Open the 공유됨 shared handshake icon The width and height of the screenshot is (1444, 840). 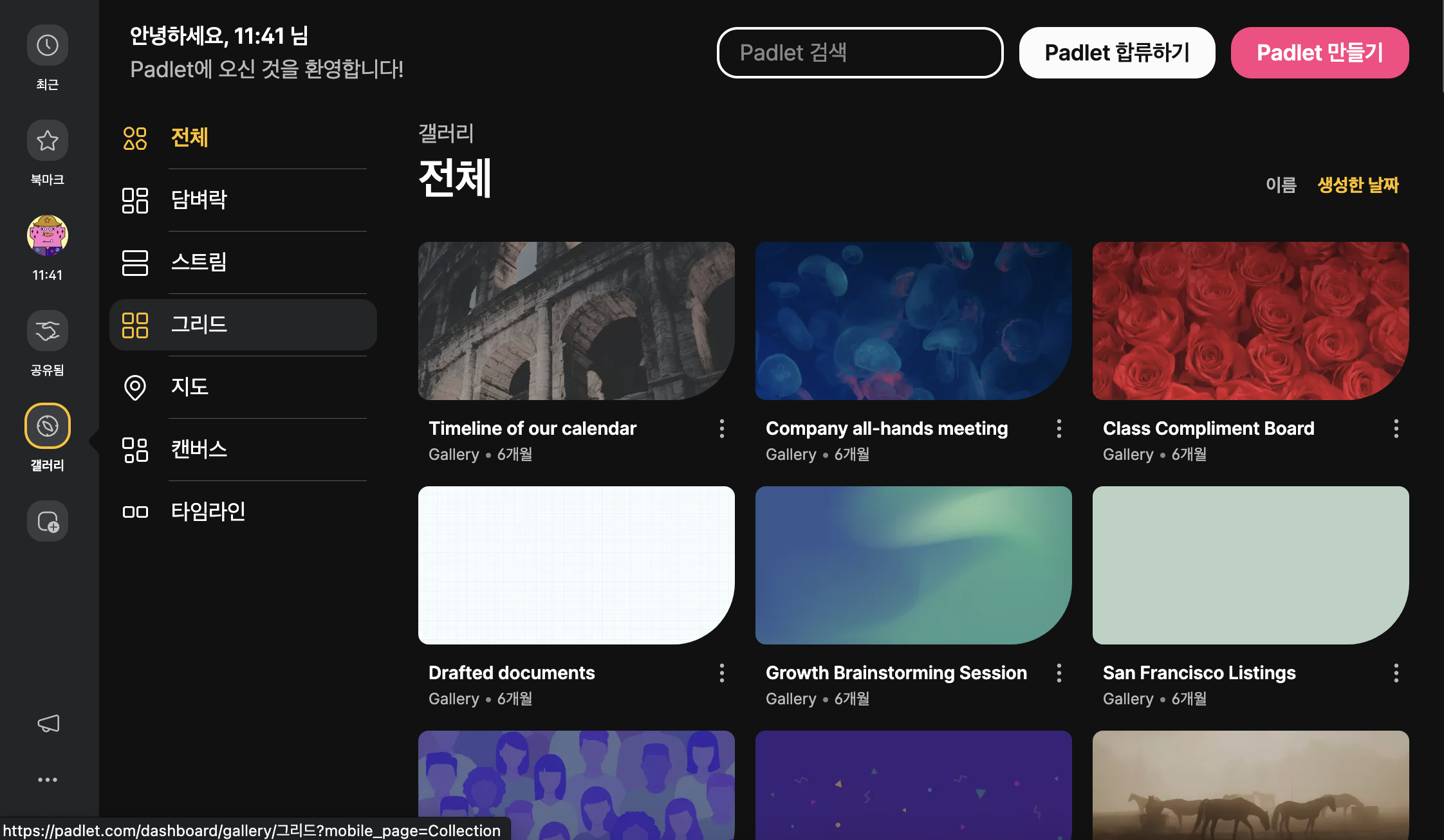(48, 331)
